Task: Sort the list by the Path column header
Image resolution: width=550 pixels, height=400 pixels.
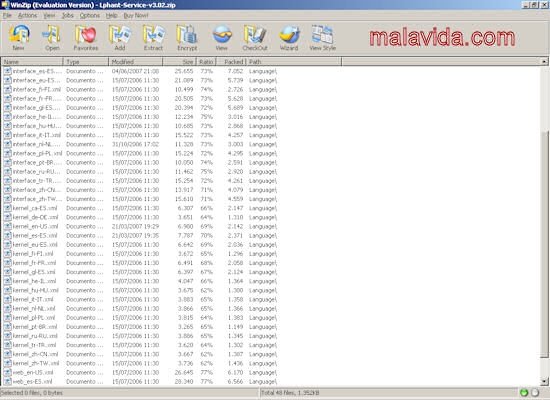Action: [294, 62]
